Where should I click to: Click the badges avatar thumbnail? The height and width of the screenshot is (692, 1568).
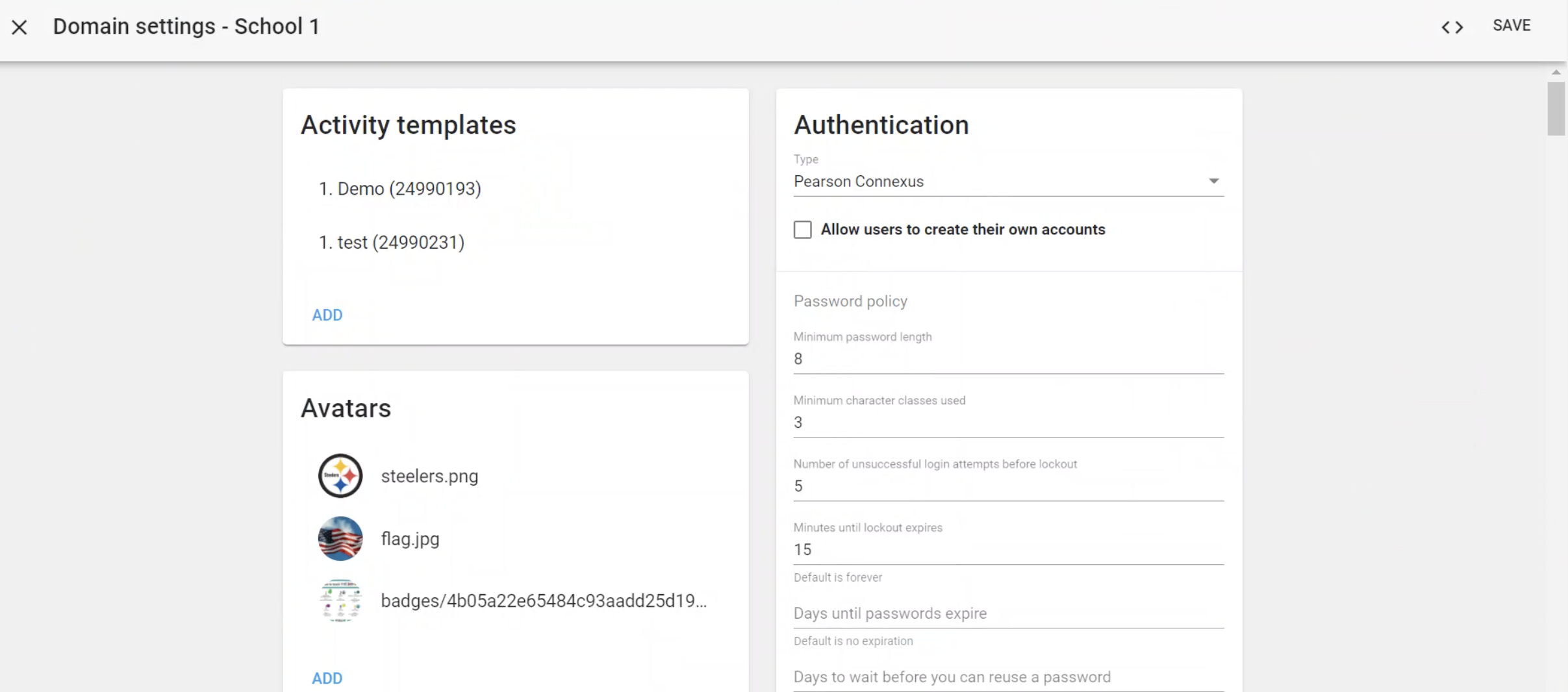[x=340, y=600]
